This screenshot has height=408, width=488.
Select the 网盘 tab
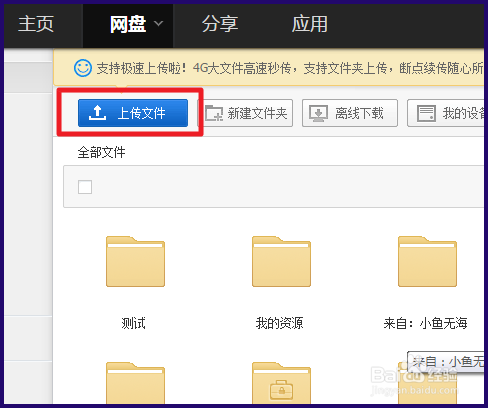point(128,24)
